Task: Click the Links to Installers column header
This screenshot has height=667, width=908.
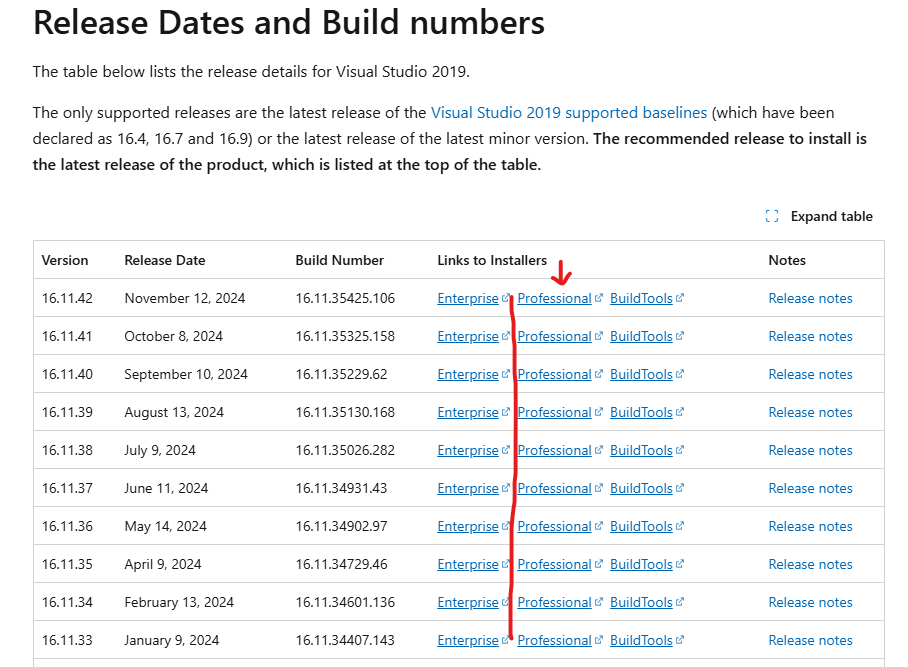Action: click(x=492, y=260)
